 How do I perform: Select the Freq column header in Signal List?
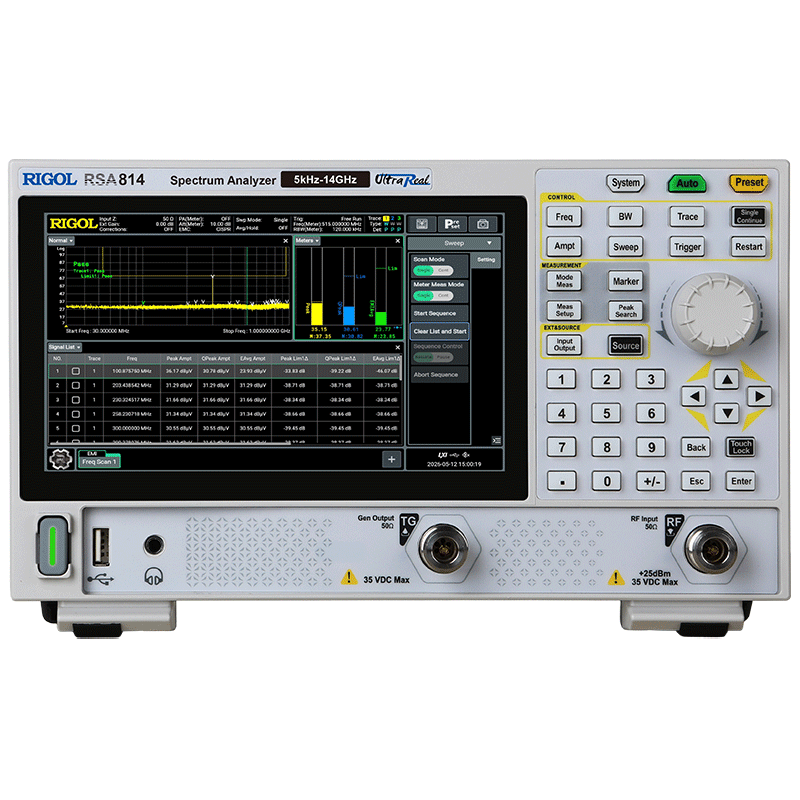point(132,358)
